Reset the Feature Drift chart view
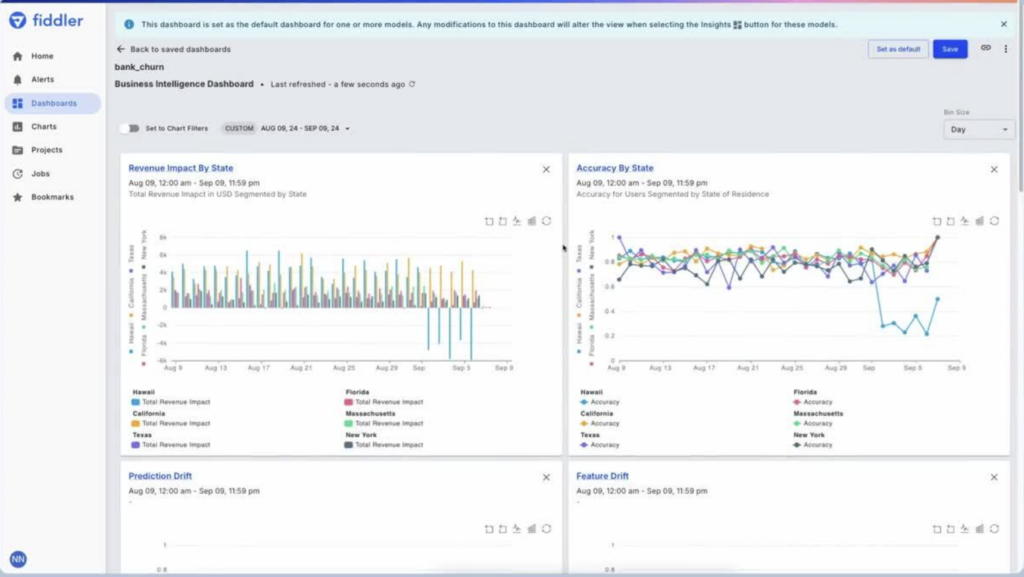Image resolution: width=1024 pixels, height=577 pixels. pos(995,529)
